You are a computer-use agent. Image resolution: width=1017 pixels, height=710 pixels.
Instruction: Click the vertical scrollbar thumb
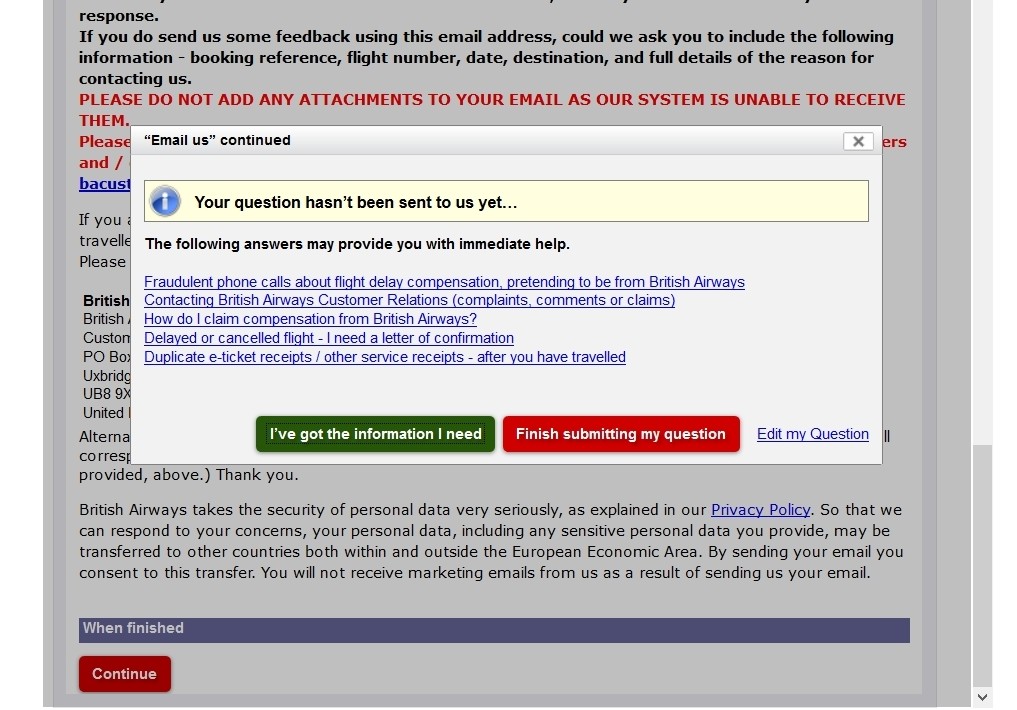pyautogui.click(x=982, y=565)
